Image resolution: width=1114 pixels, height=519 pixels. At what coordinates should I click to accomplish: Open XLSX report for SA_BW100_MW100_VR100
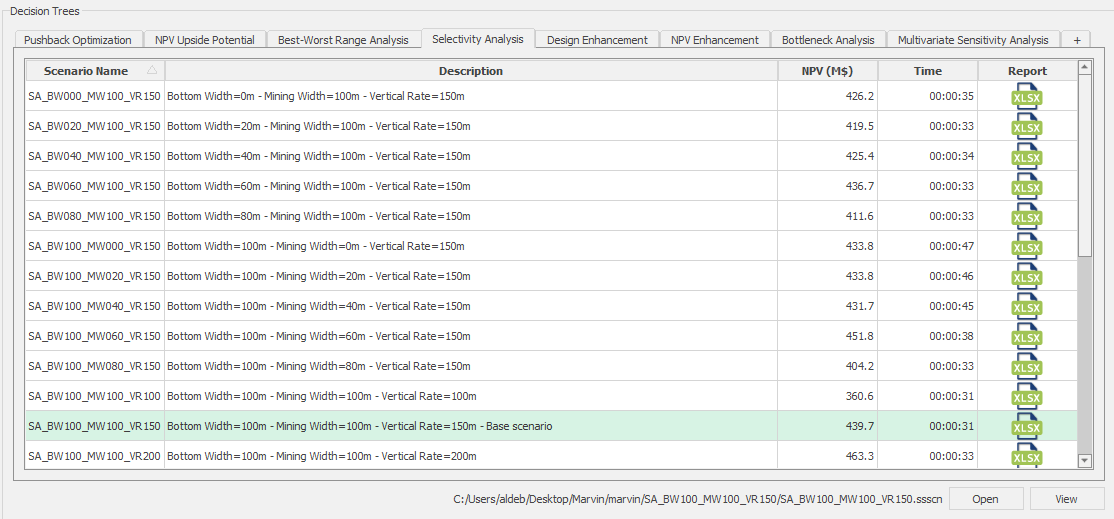[1027, 395]
